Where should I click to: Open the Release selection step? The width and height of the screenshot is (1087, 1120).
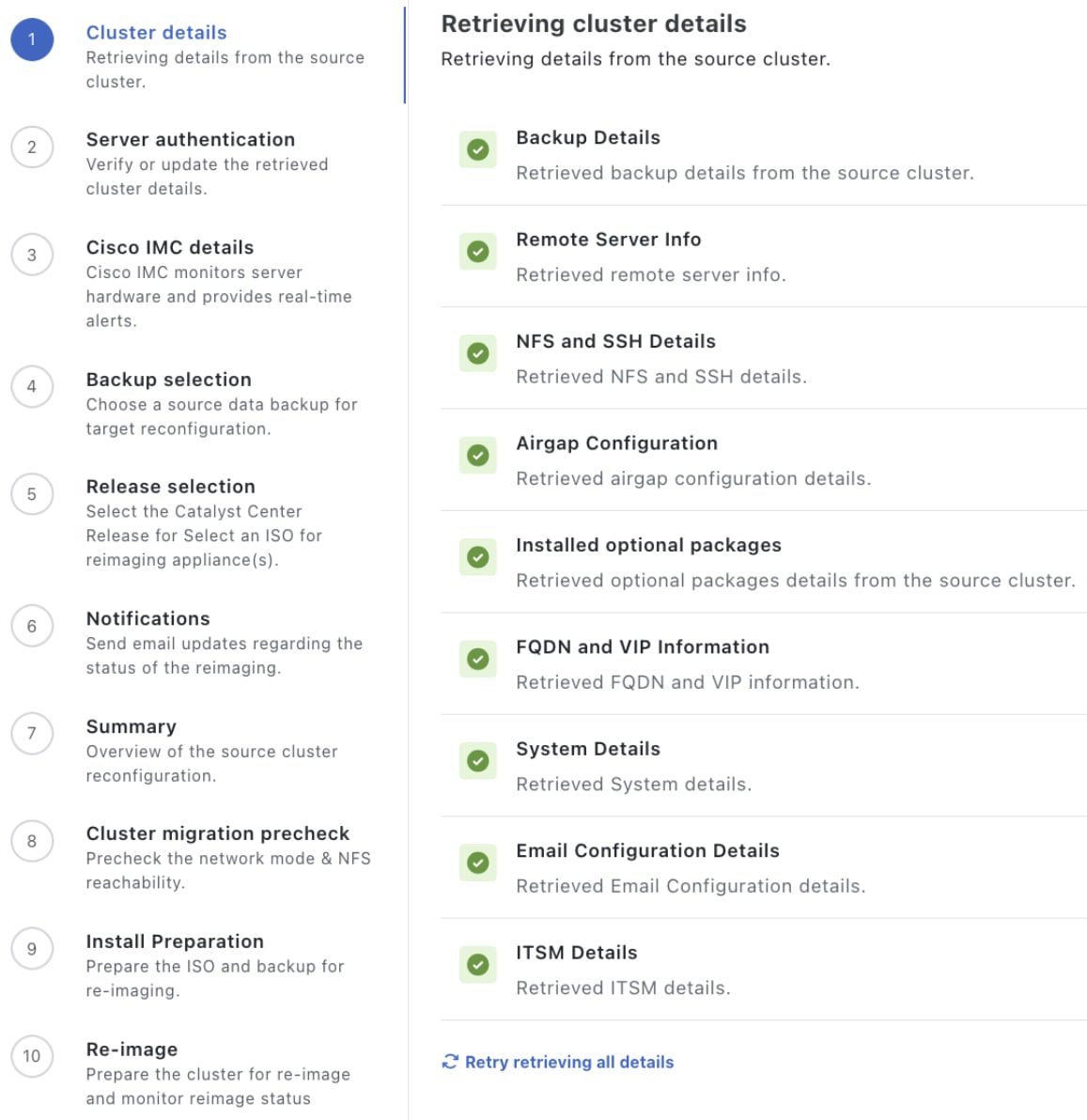[170, 487]
